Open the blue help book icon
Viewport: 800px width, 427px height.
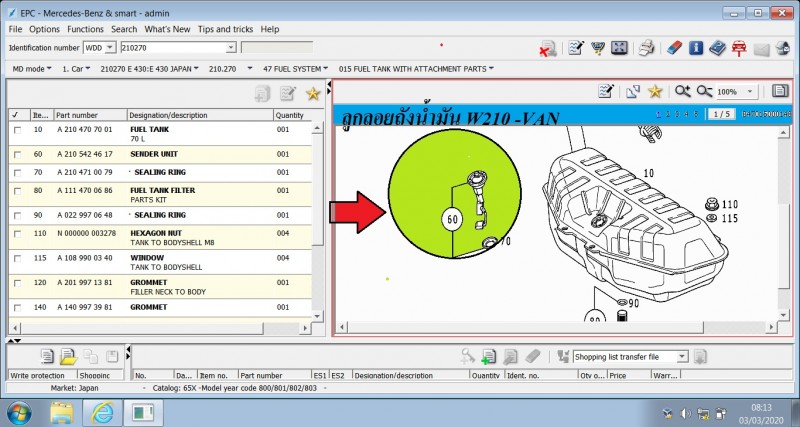[717, 48]
